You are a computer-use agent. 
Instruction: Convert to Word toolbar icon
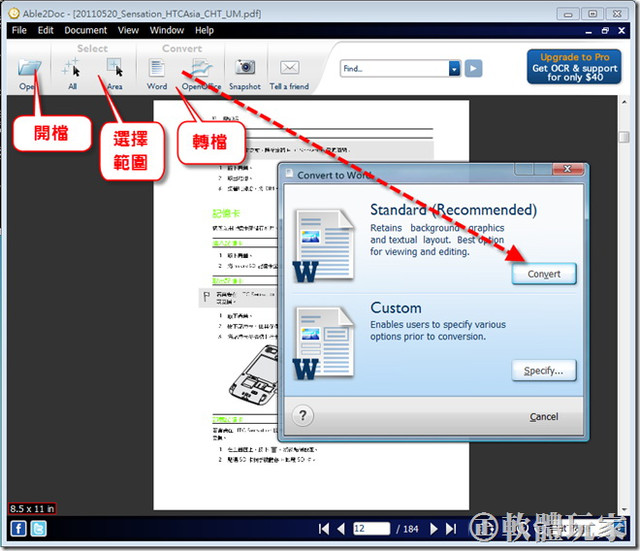click(157, 68)
